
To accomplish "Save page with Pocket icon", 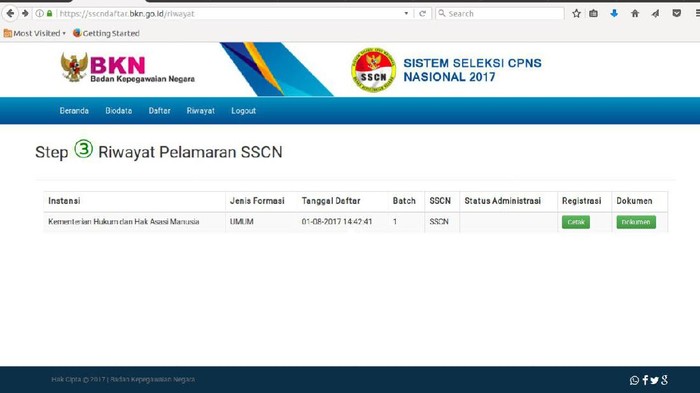I will (677, 13).
